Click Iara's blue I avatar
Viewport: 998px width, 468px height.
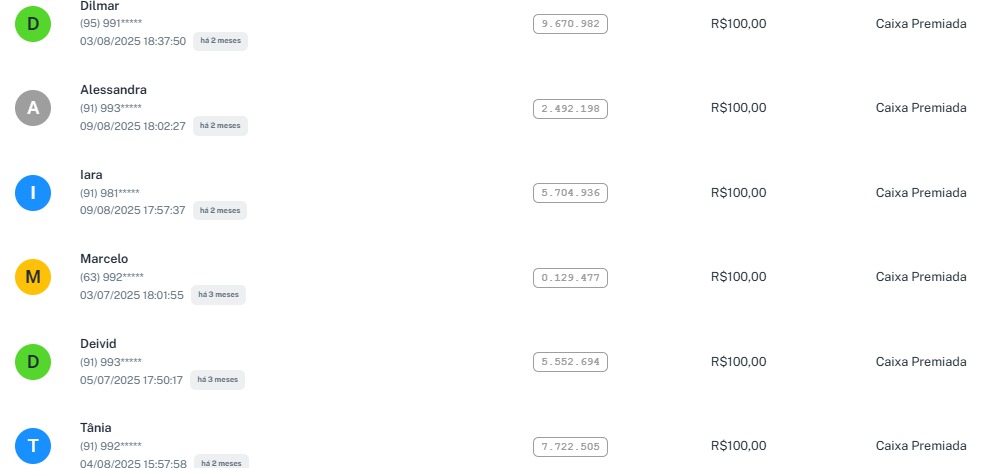pyautogui.click(x=33, y=192)
